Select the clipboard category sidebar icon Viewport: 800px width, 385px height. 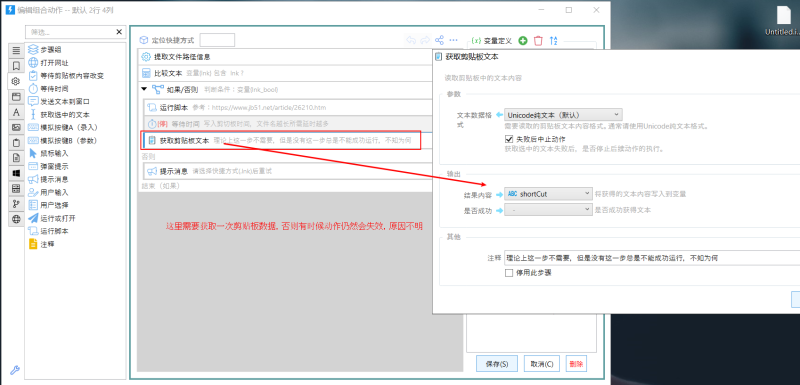(x=16, y=143)
